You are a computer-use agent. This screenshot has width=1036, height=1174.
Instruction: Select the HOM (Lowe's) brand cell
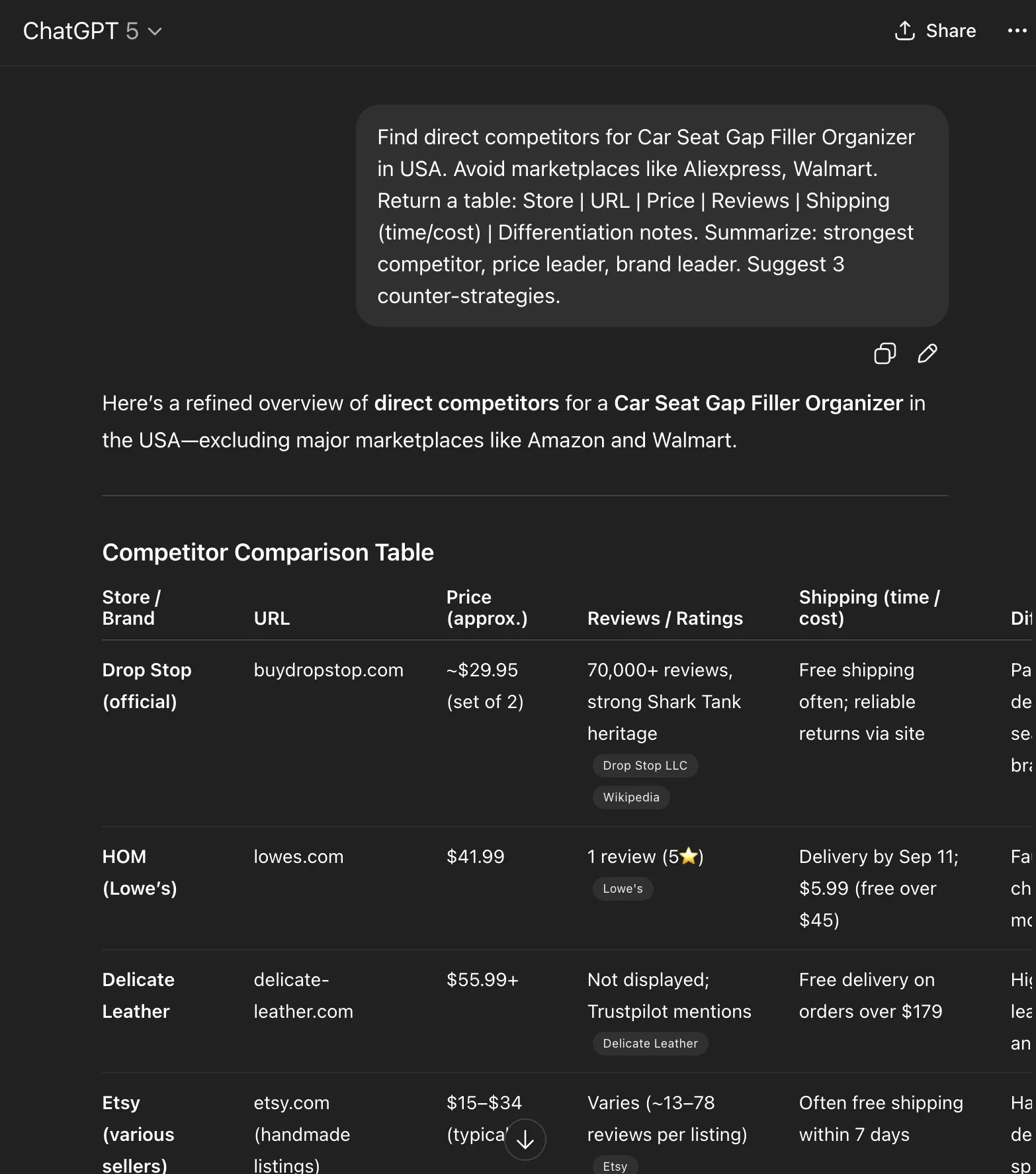coord(140,872)
